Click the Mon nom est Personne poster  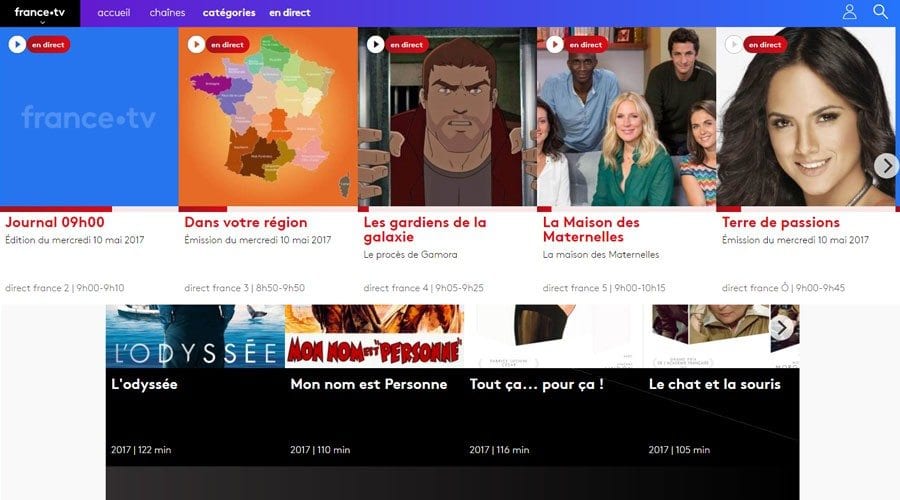pos(374,336)
